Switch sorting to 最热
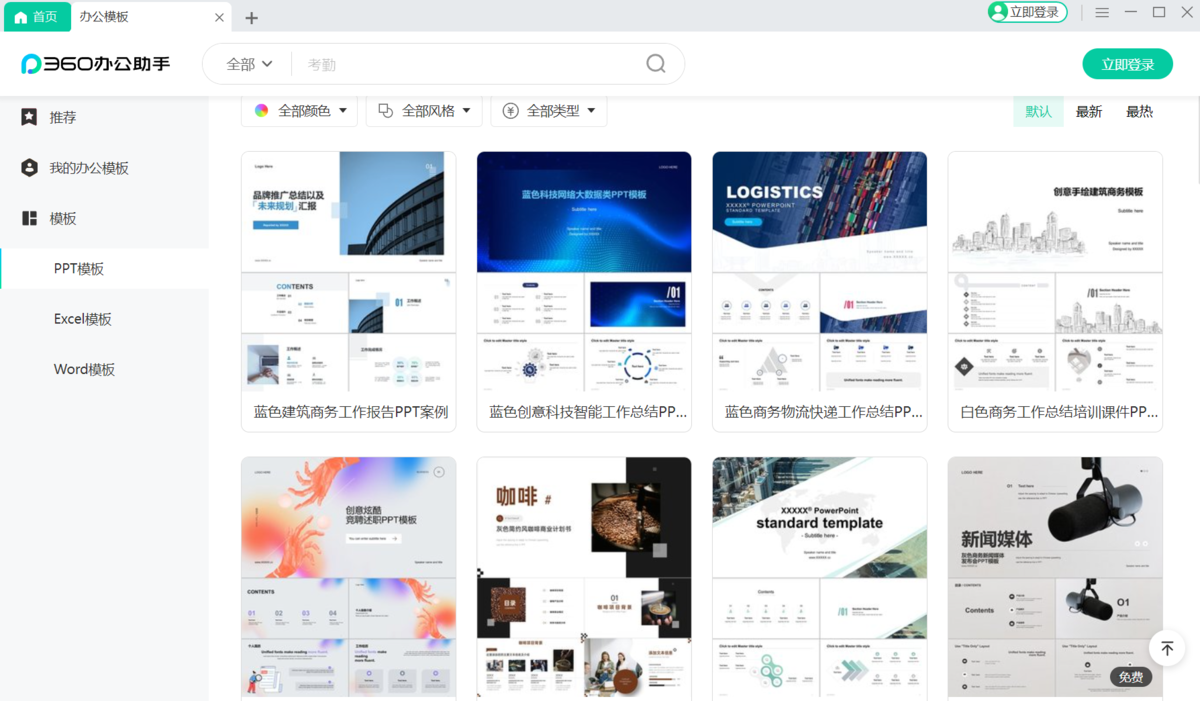1200x701 pixels. tap(1140, 111)
